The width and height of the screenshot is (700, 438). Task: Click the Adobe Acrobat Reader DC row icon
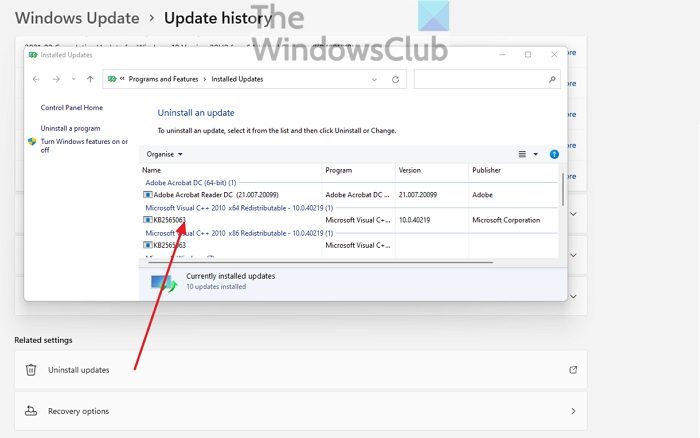147,195
